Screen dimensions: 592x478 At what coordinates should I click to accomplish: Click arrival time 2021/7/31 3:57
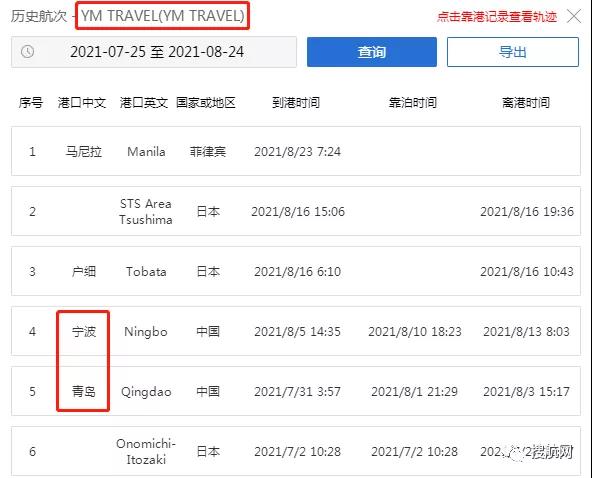point(298,392)
